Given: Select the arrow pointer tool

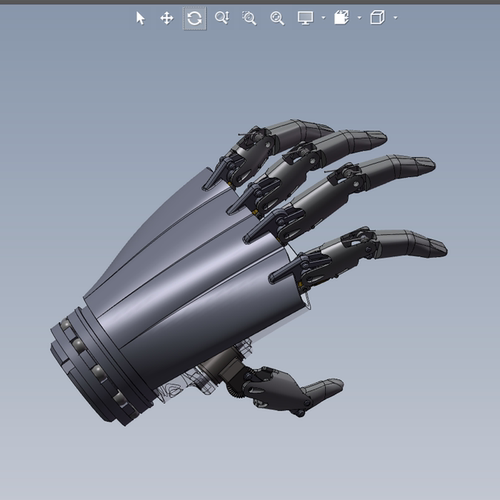Looking at the screenshot, I should [140, 18].
